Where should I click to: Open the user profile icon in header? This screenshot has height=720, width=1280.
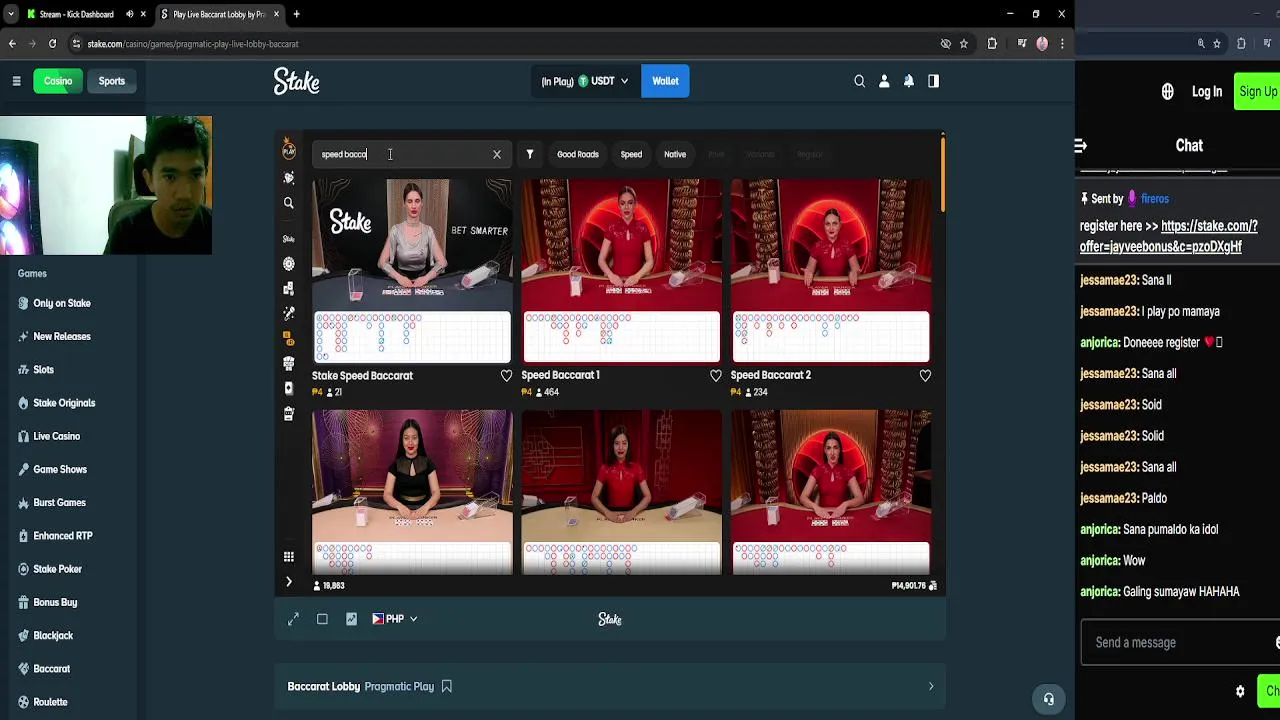884,81
